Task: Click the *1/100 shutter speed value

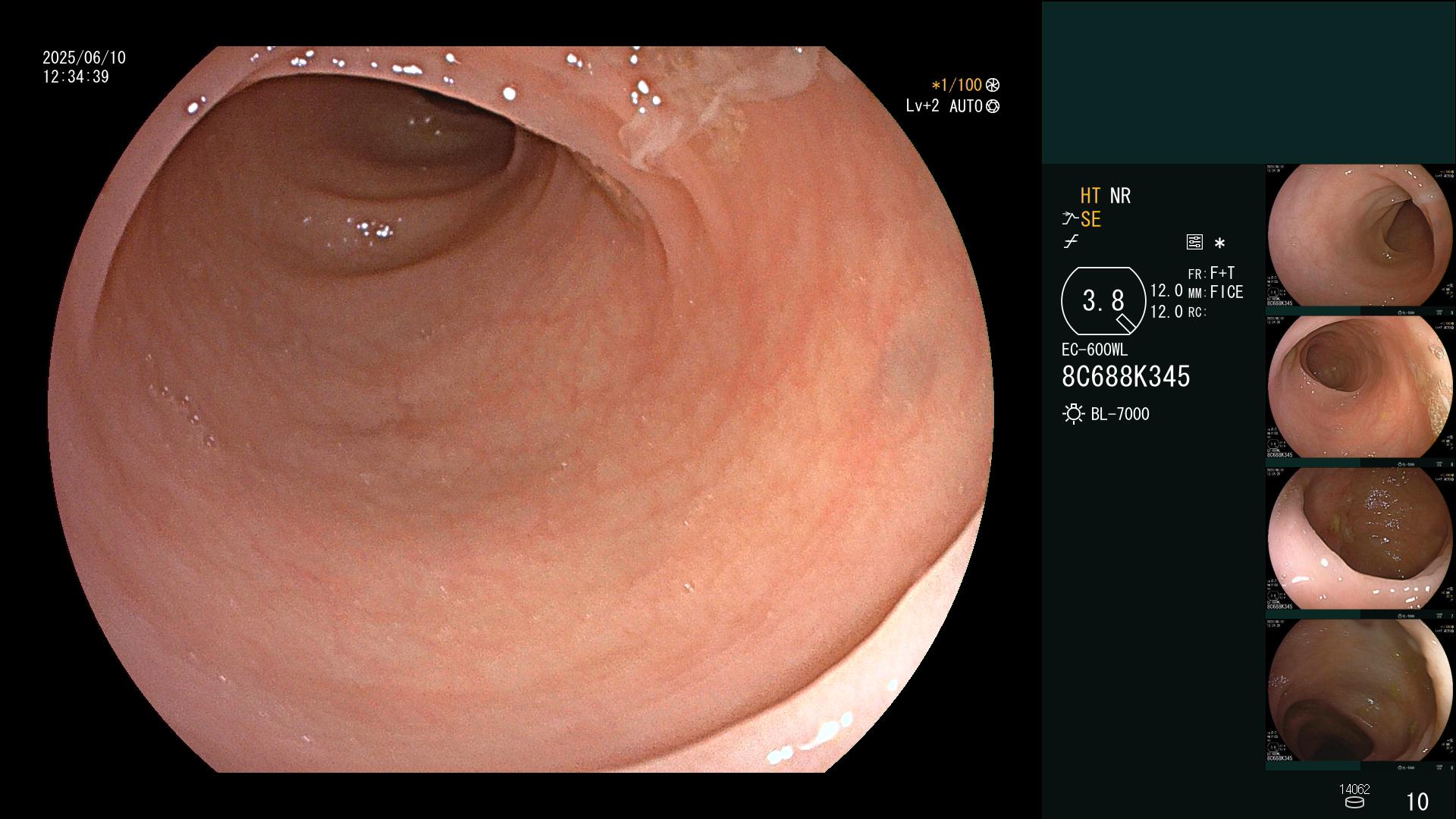Action: (957, 85)
